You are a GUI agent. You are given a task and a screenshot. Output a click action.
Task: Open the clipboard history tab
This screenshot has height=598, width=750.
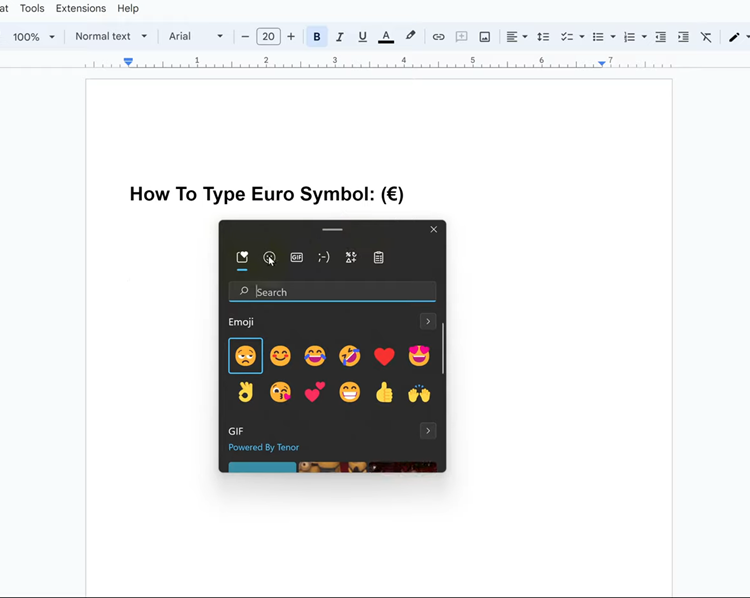(x=378, y=257)
